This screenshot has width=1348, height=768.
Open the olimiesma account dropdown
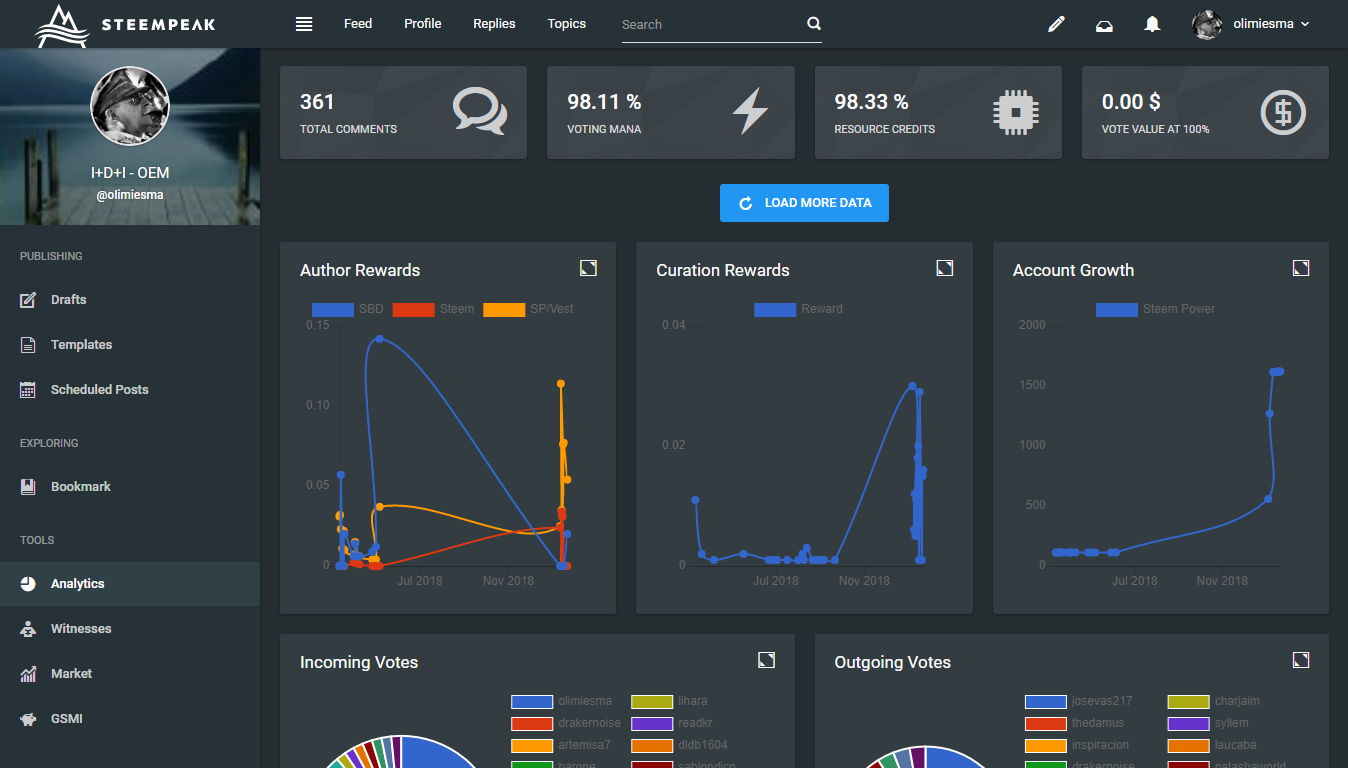1252,24
